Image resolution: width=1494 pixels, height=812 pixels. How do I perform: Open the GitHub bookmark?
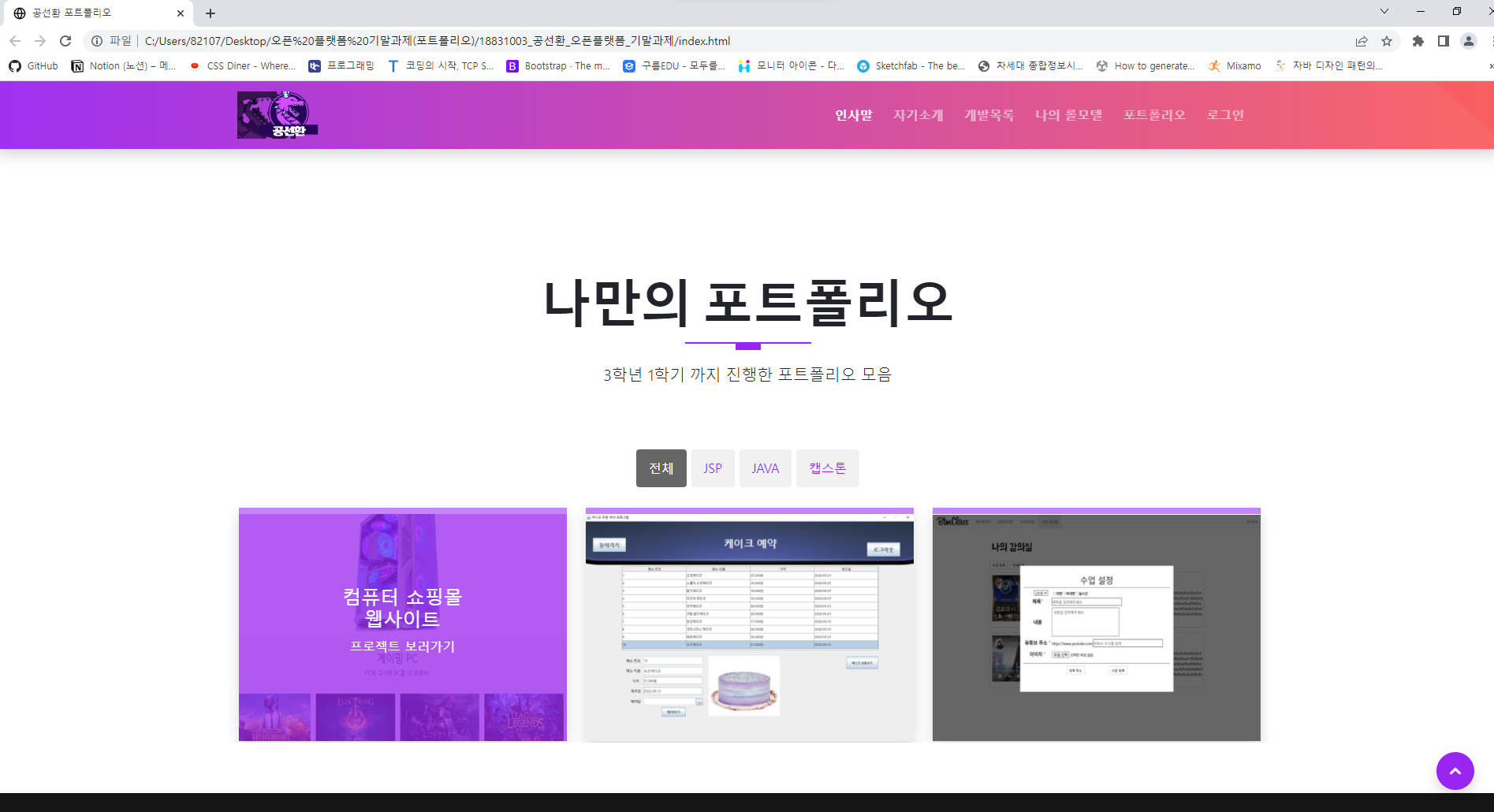33,65
